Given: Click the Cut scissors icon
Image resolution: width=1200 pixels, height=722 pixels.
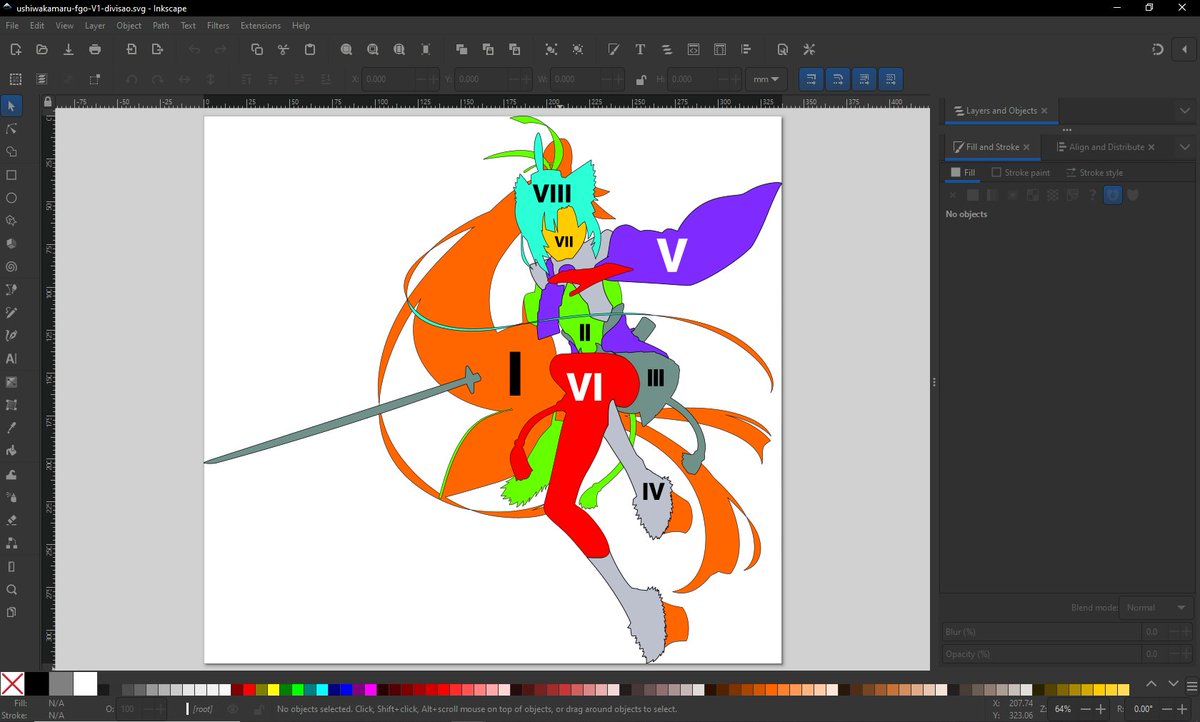Looking at the screenshot, I should click(284, 49).
